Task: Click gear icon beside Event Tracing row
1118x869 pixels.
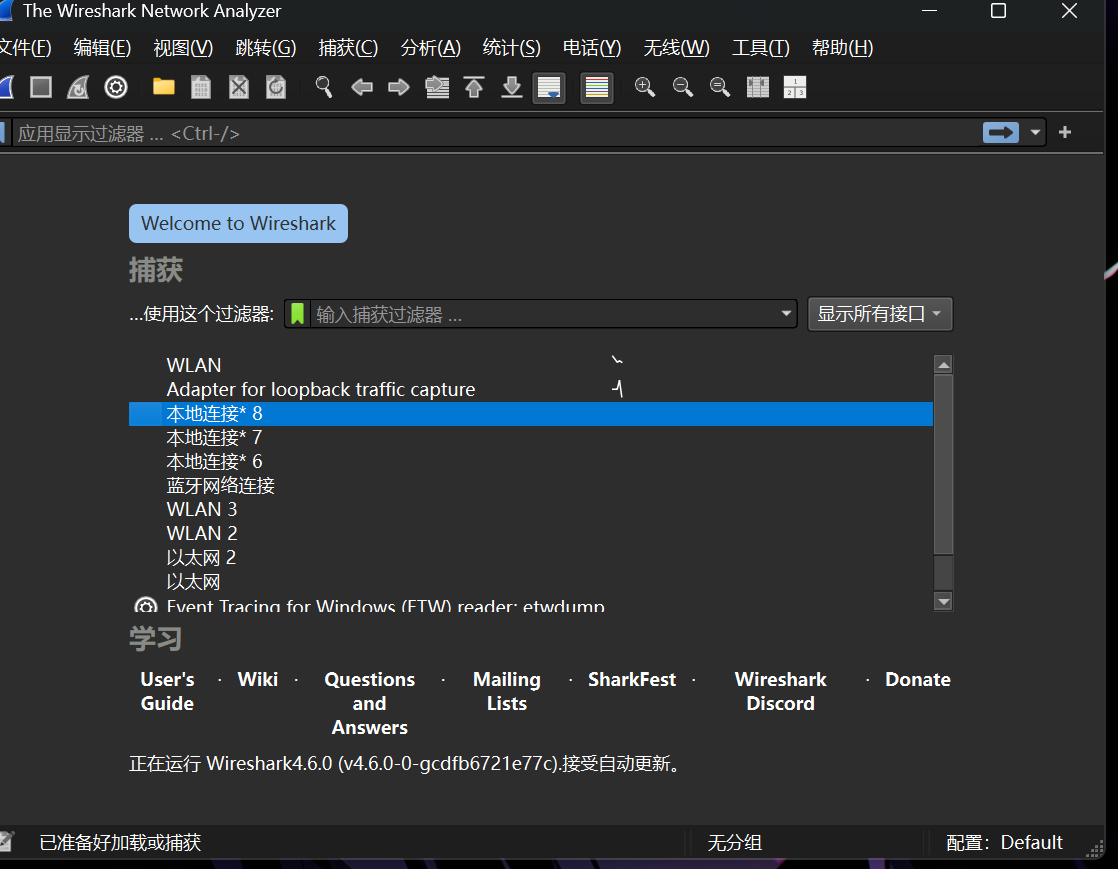Action: (x=145, y=606)
